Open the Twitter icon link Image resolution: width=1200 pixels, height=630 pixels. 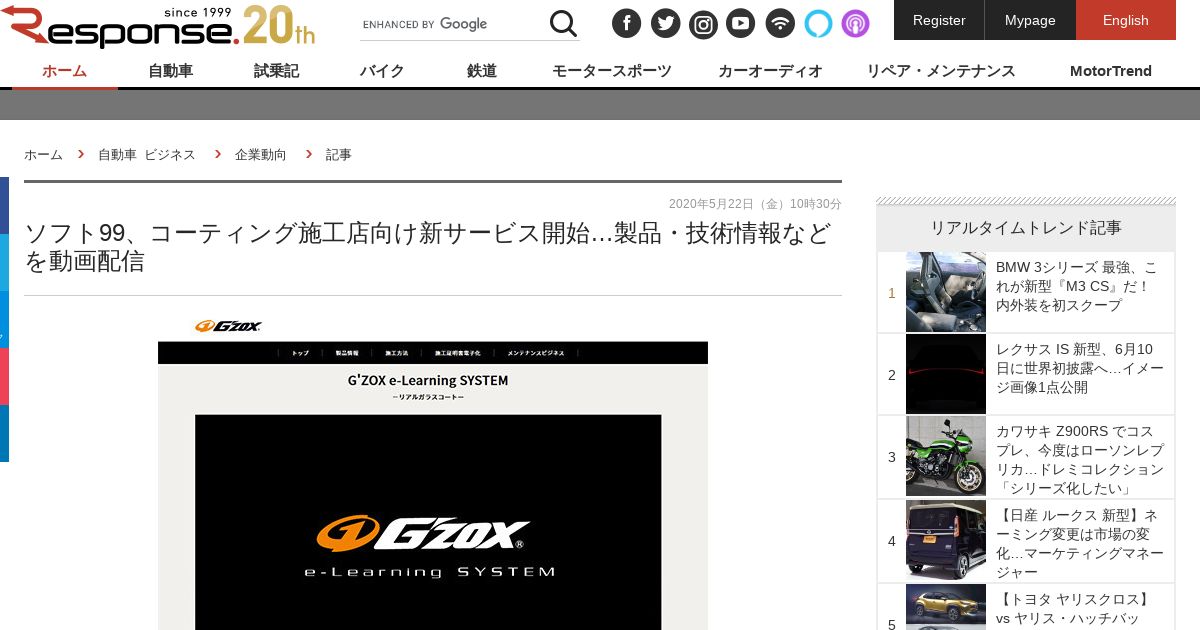pyautogui.click(x=665, y=23)
